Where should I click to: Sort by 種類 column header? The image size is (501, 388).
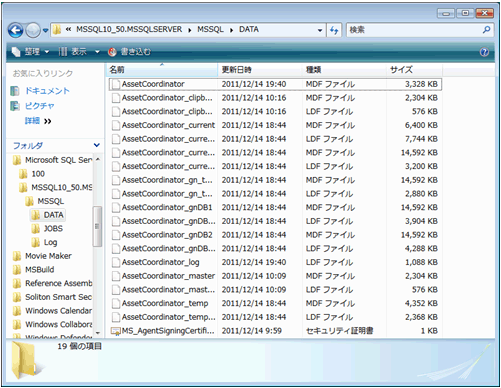[x=344, y=70]
